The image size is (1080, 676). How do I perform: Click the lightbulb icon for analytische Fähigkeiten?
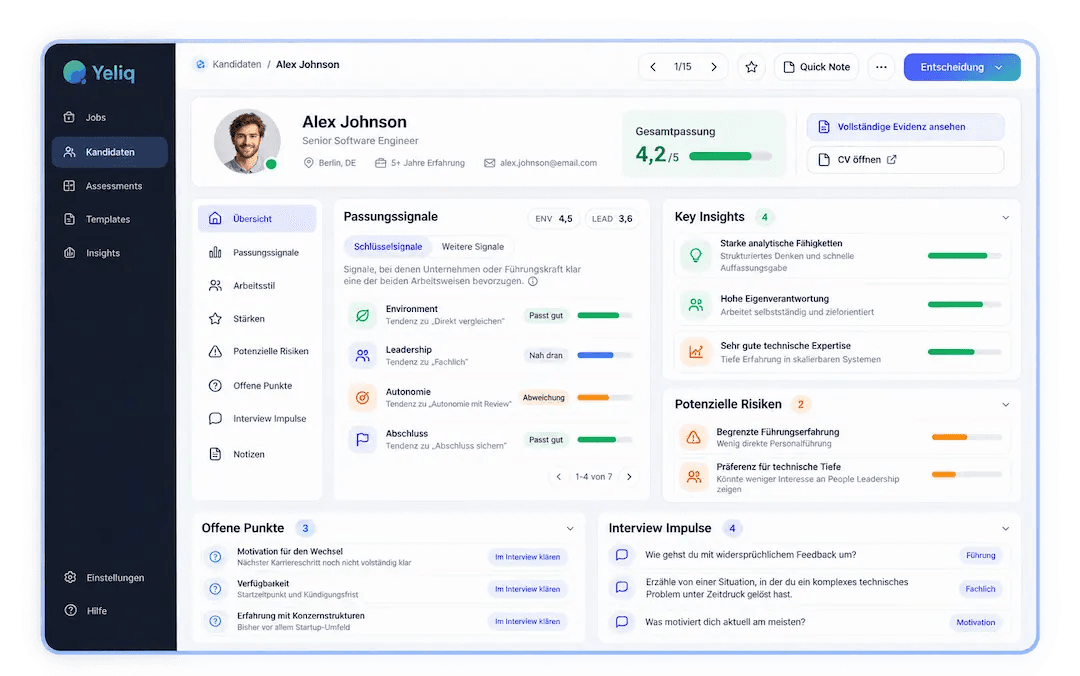696,256
